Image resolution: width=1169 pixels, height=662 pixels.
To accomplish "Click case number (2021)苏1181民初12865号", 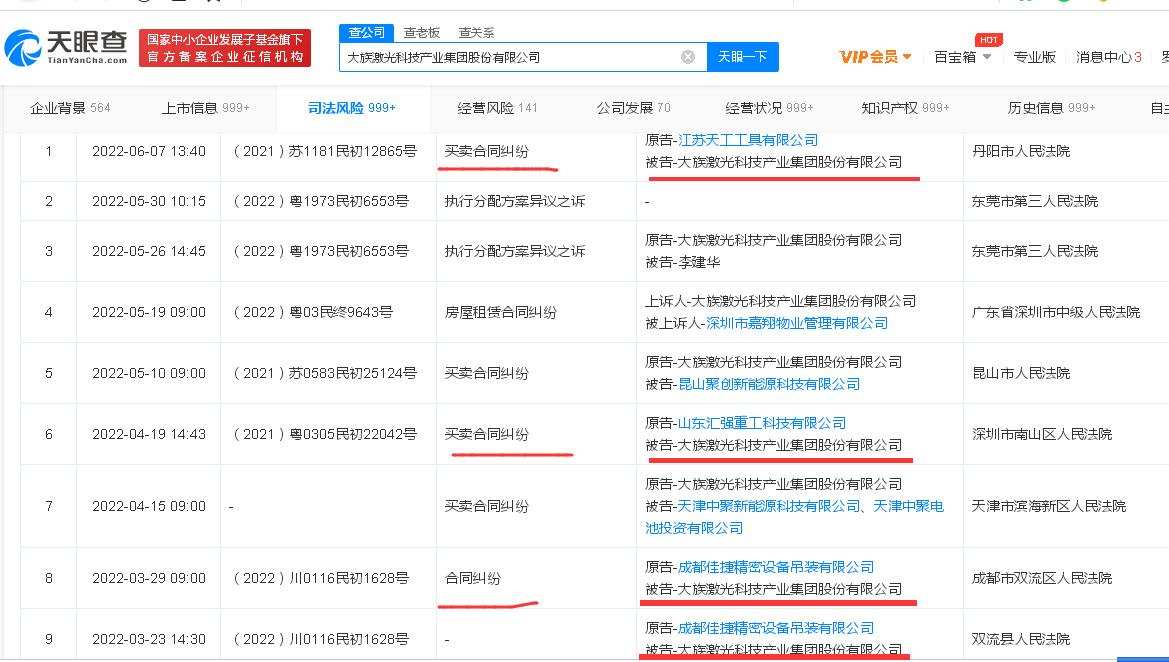I will (x=325, y=151).
